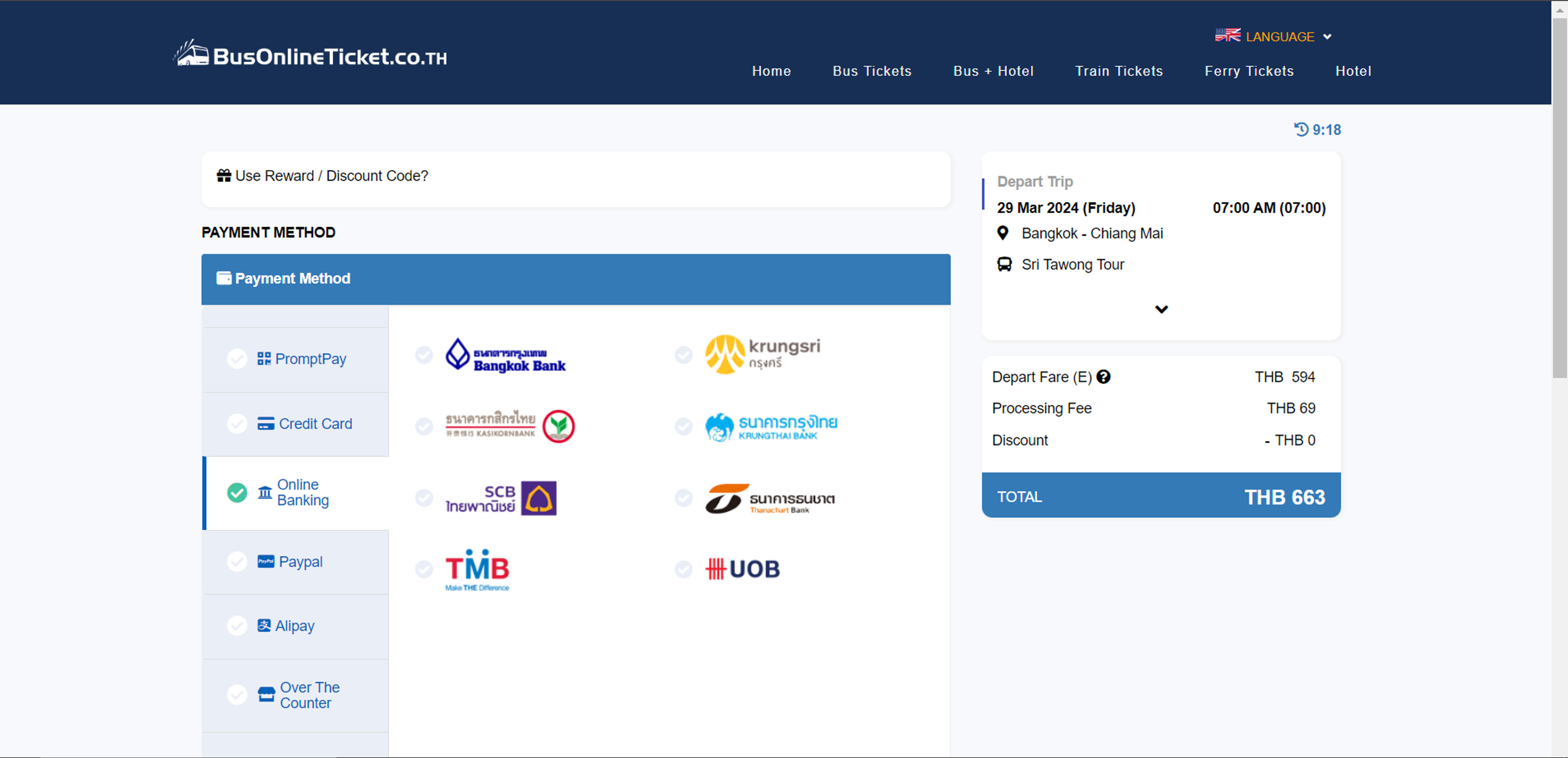Viewport: 1568px width, 758px height.
Task: Select Krungthai Bank radio check
Action: point(684,427)
